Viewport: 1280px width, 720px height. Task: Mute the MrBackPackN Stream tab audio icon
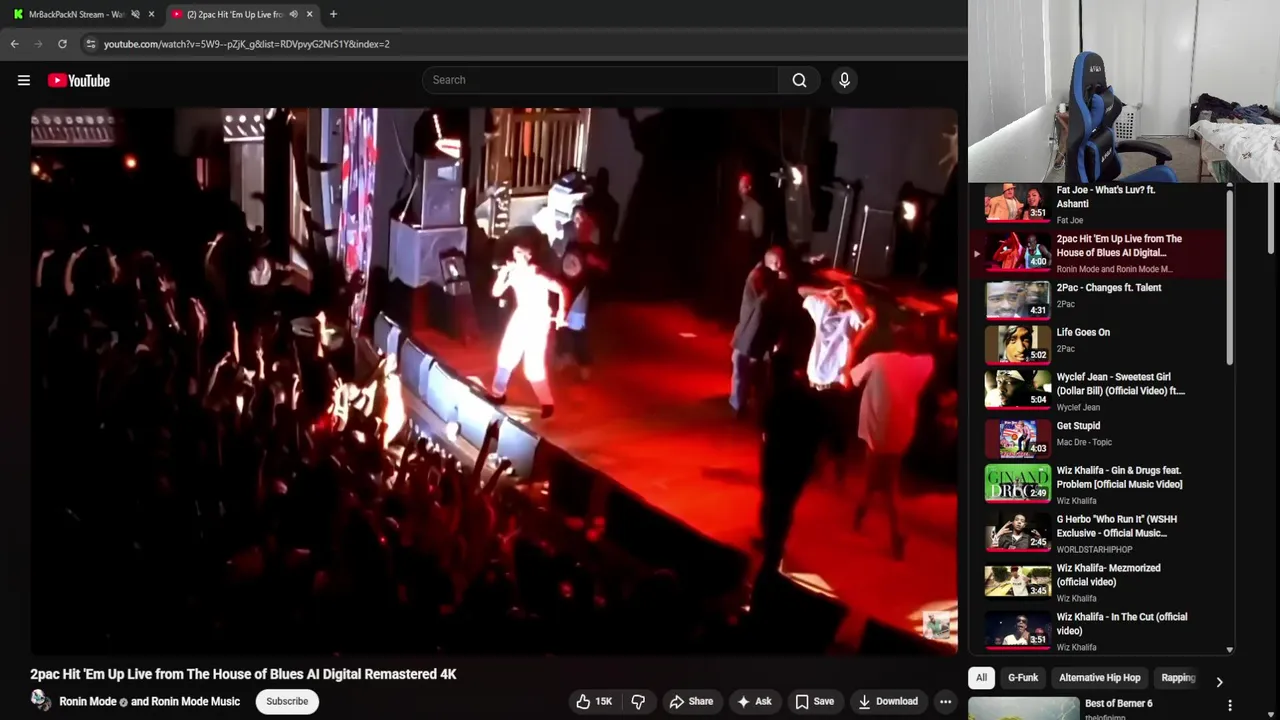click(135, 14)
